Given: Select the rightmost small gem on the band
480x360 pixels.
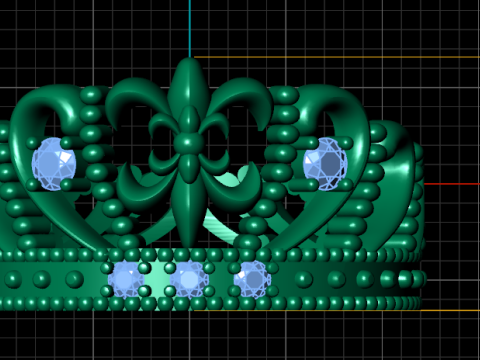Looking at the screenshot, I should click(252, 279).
